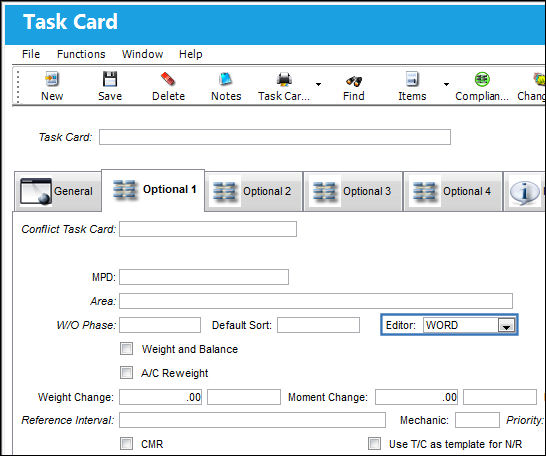Image resolution: width=546 pixels, height=456 pixels.
Task: Click the Default Sort label
Action: [x=242, y=325]
